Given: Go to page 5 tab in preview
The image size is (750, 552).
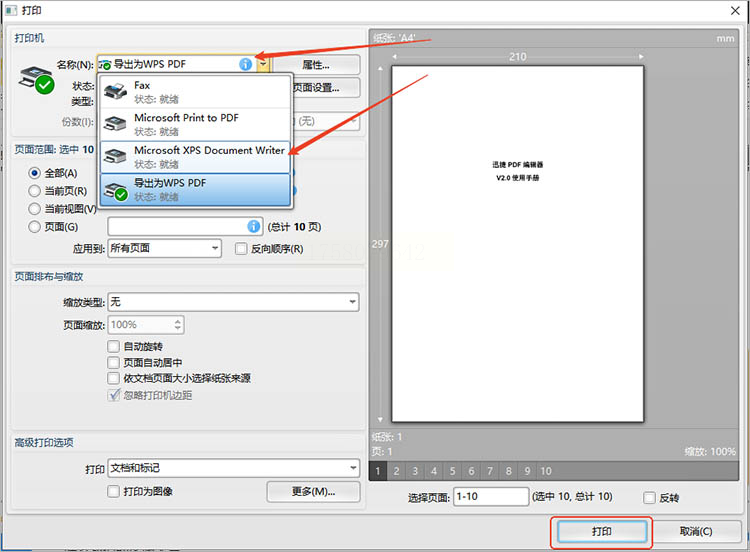Looking at the screenshot, I should [452, 471].
